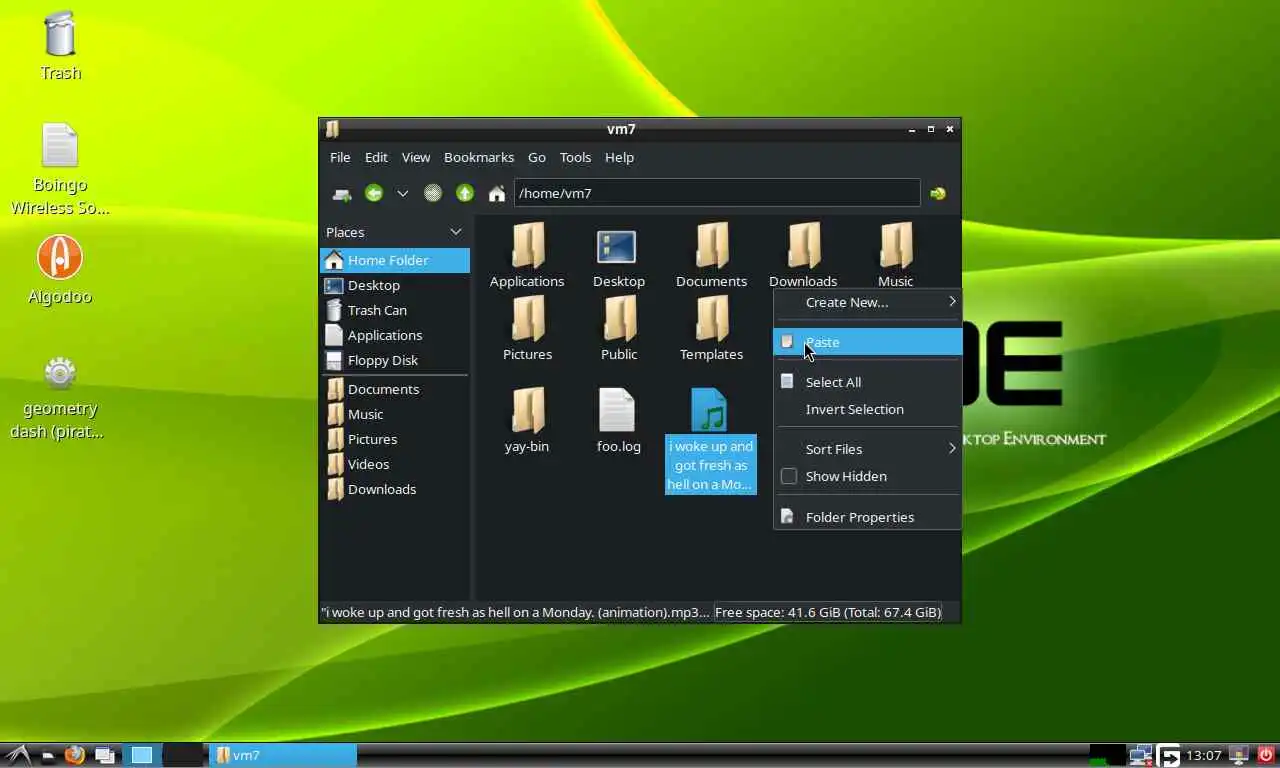Select the Downloads folder in file view
Screen dimensions: 1280x768
(x=803, y=255)
